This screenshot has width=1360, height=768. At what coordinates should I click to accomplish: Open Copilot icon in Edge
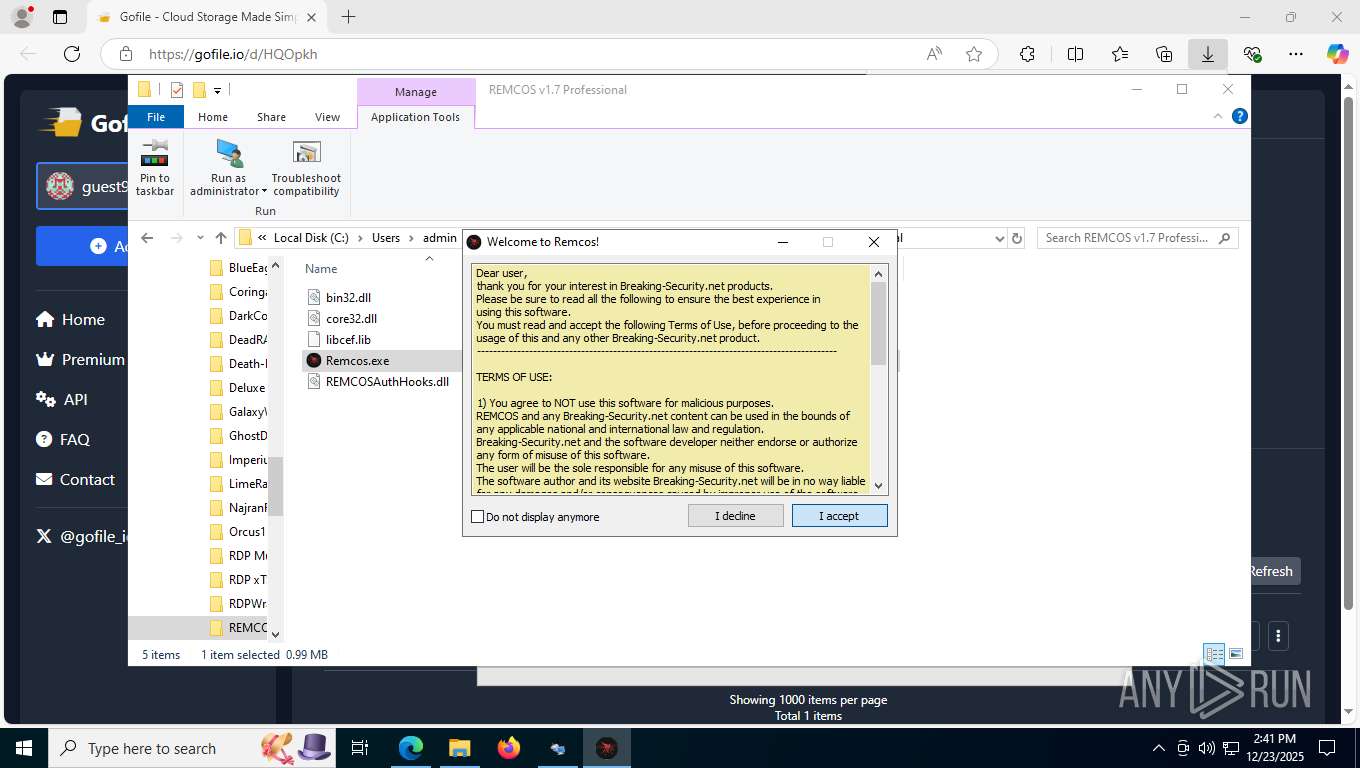coord(1337,54)
